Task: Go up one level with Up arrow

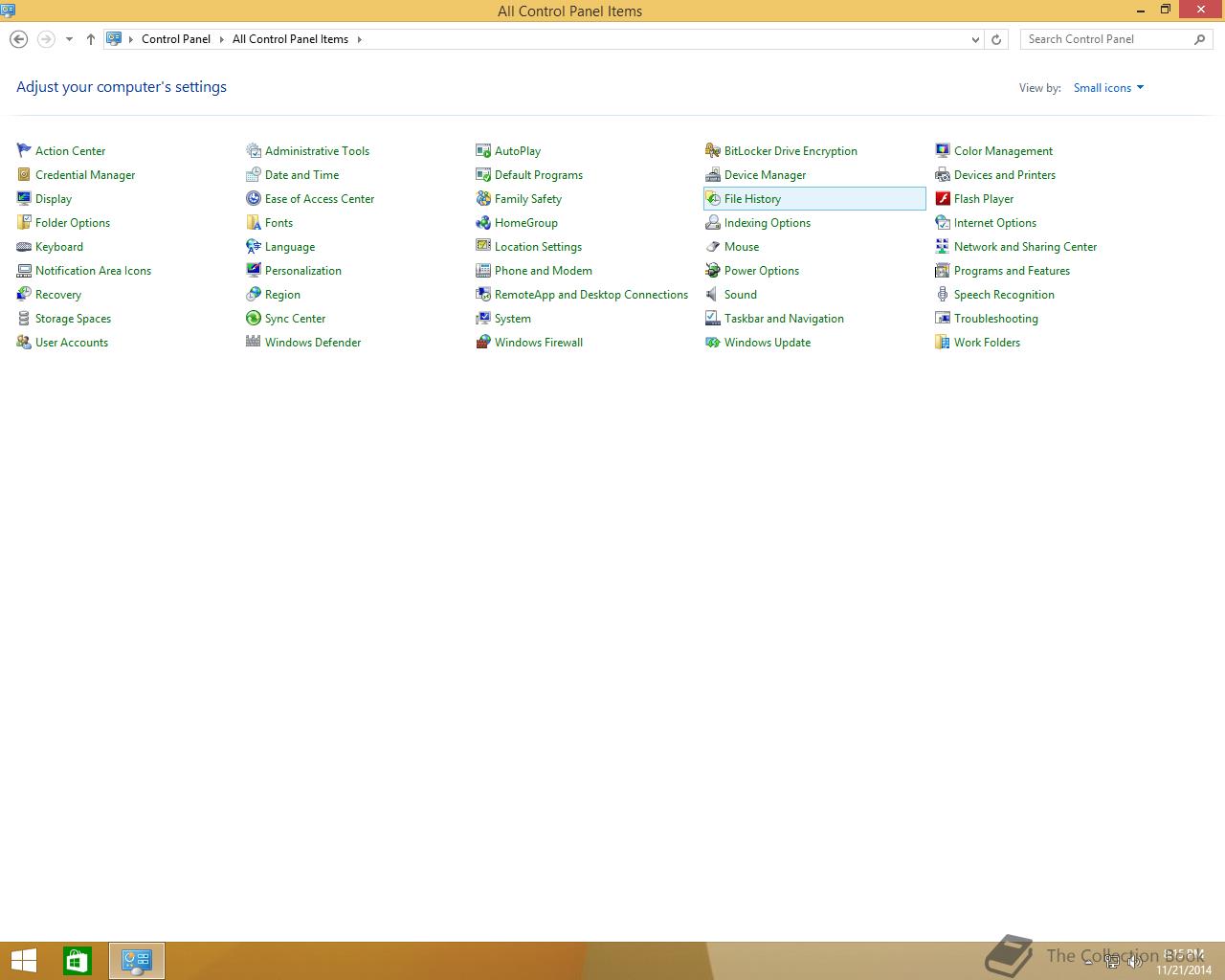Action: 91,39
